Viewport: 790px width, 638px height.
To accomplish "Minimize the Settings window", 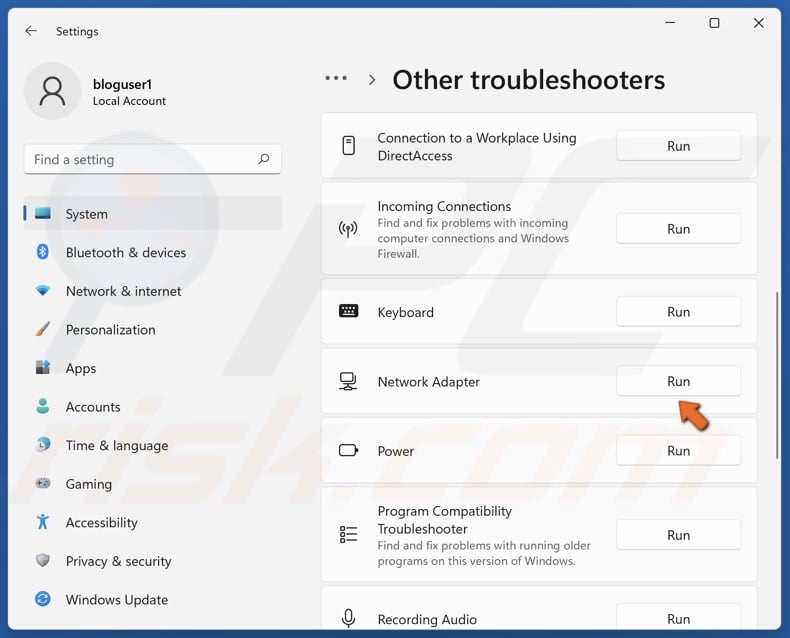I will pyautogui.click(x=670, y=23).
